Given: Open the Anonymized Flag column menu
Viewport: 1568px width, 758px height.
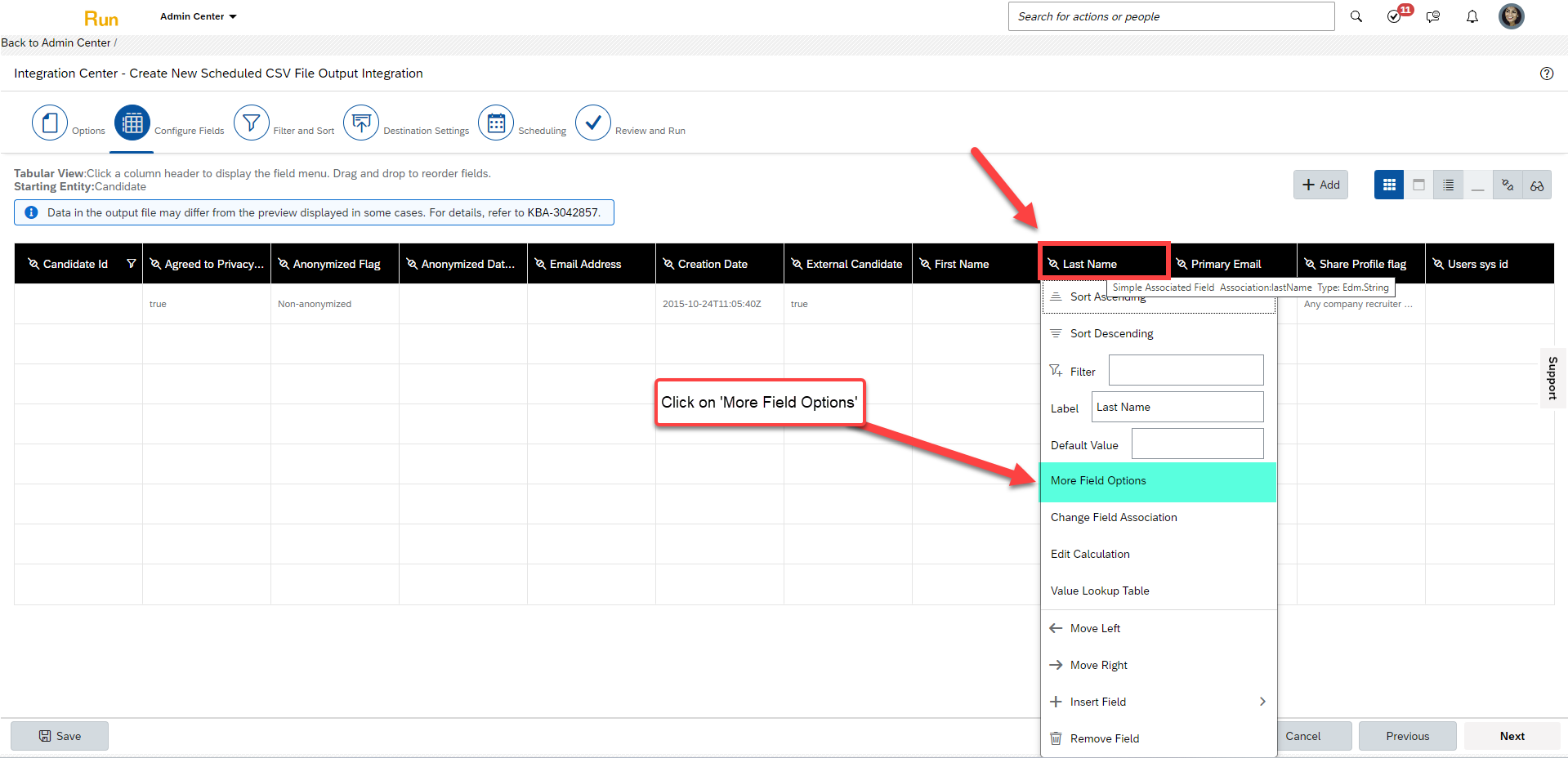Looking at the screenshot, I should pos(335,264).
